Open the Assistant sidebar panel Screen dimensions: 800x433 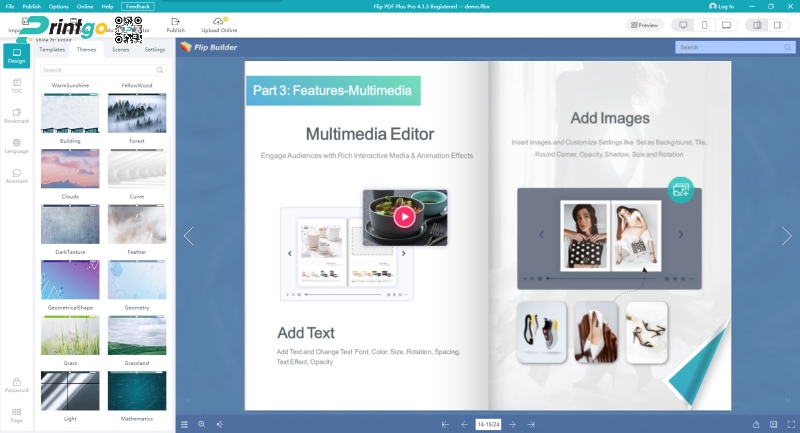(16, 176)
